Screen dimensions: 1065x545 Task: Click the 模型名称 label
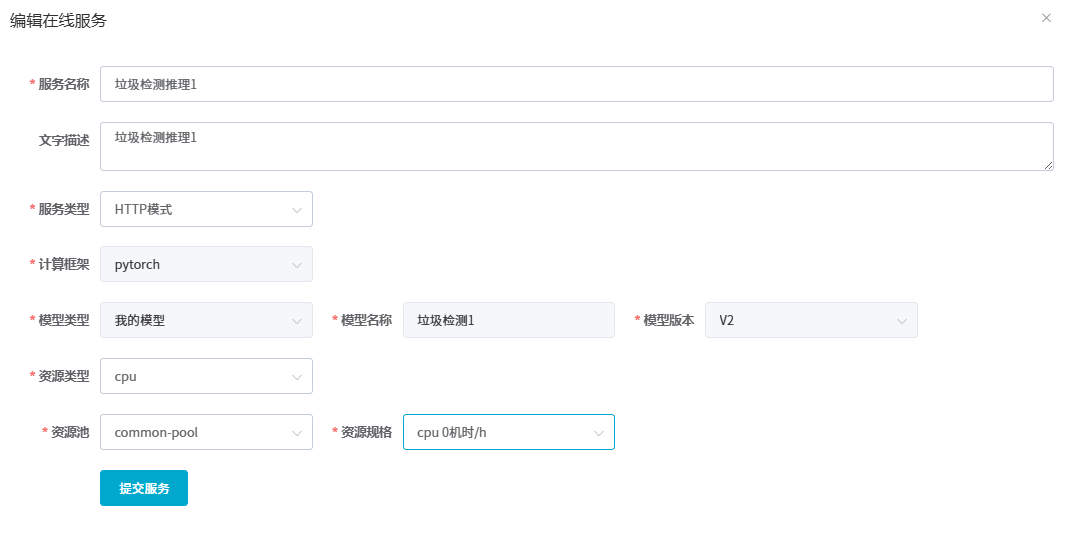[366, 321]
